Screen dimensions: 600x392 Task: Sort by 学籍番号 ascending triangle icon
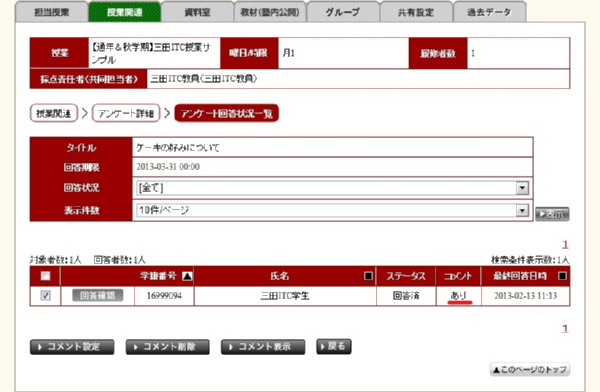187,276
